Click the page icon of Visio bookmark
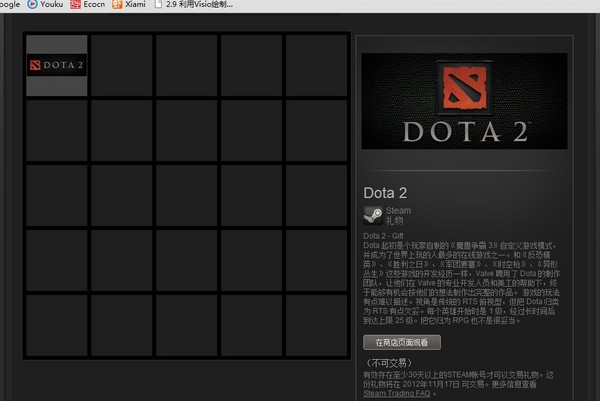 tap(158, 4)
